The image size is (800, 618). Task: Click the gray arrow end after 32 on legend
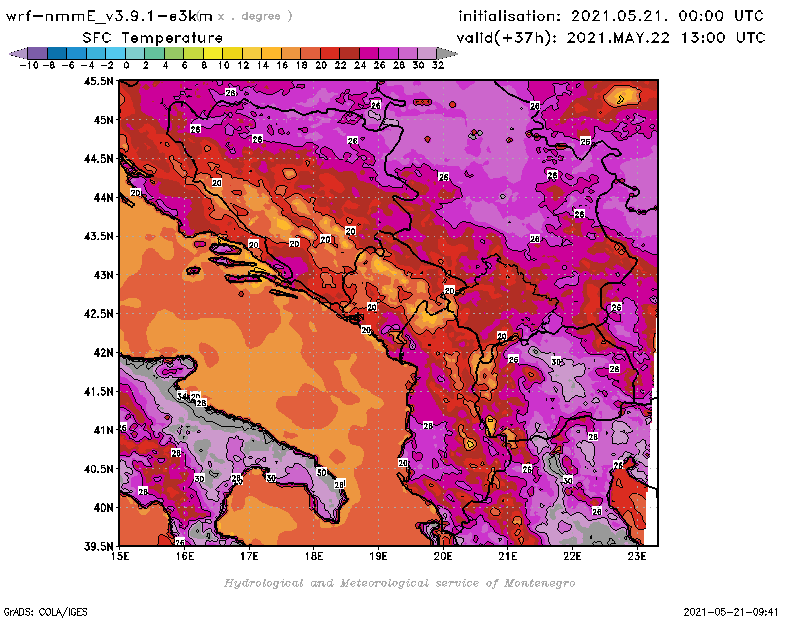pyautogui.click(x=447, y=53)
